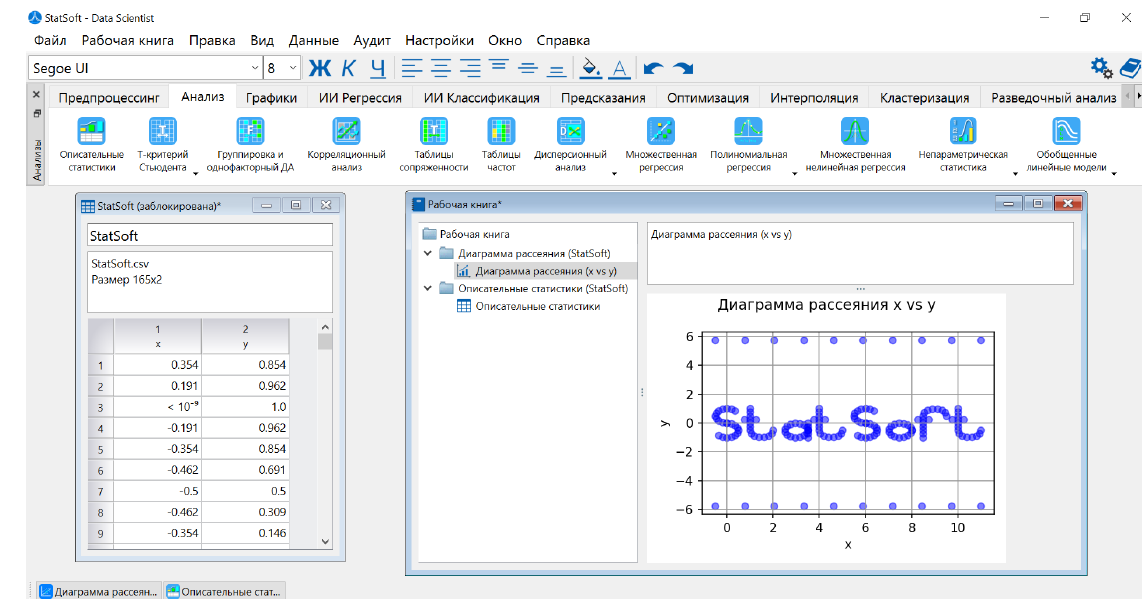The image size is (1142, 608).
Task: Select the Диаграмма рассеяния (x vs y) tree item
Action: [x=546, y=271]
